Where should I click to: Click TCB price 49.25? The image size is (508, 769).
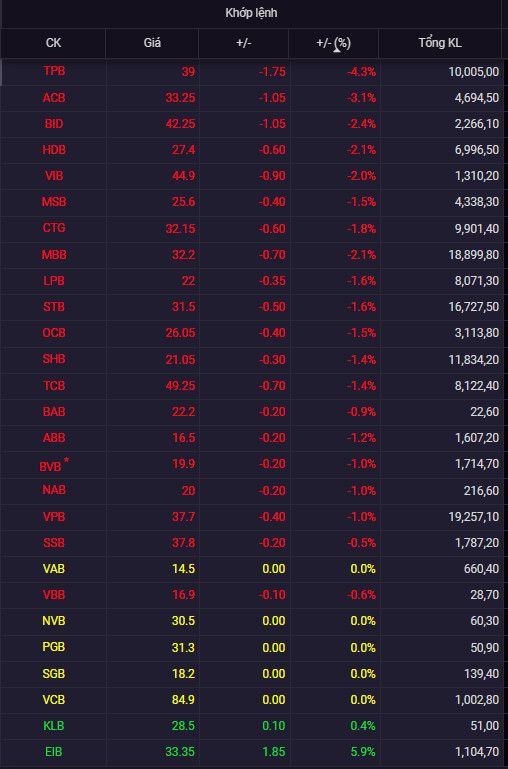[x=180, y=386]
